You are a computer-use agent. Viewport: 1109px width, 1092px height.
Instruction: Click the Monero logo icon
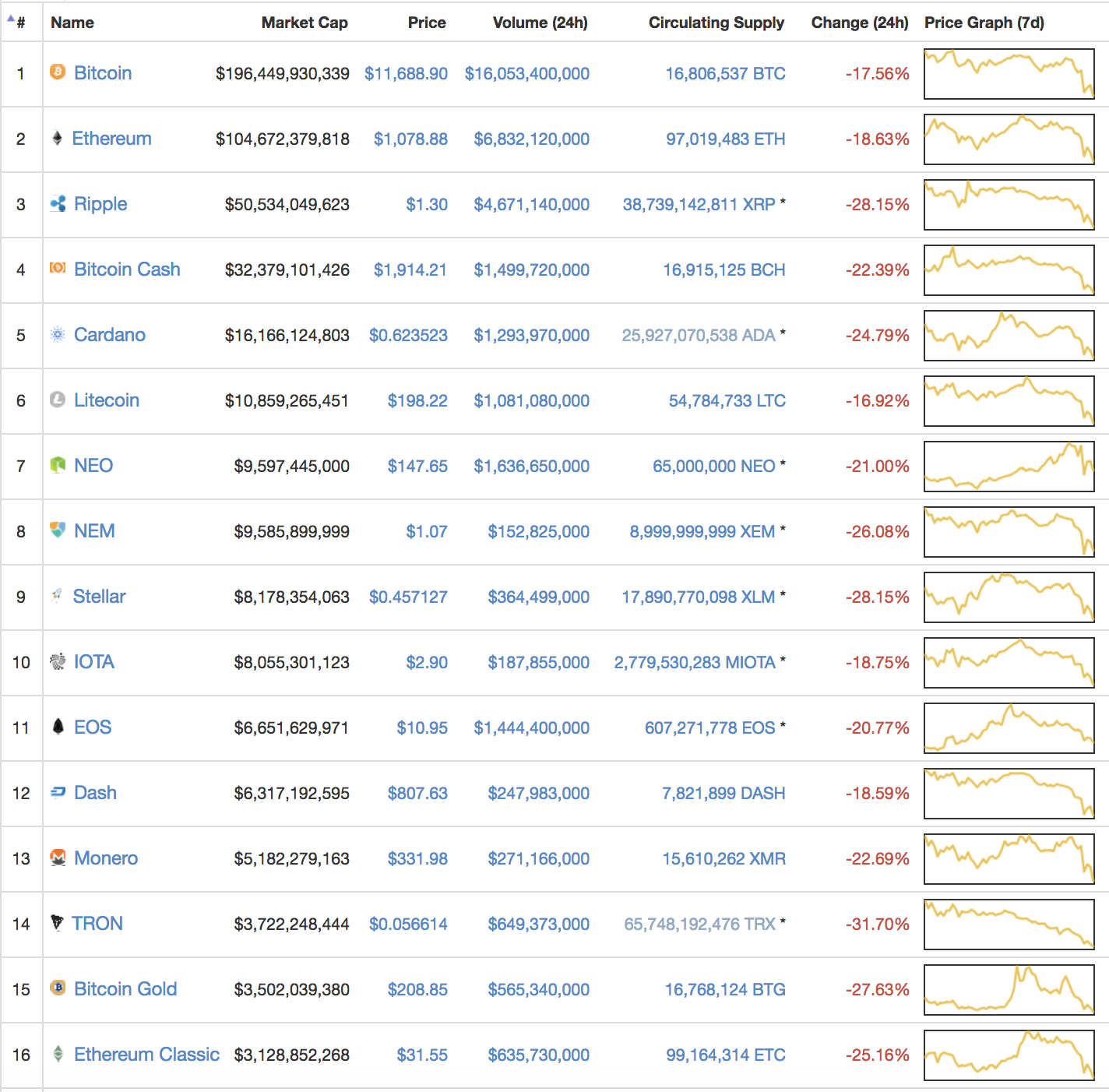[x=58, y=858]
